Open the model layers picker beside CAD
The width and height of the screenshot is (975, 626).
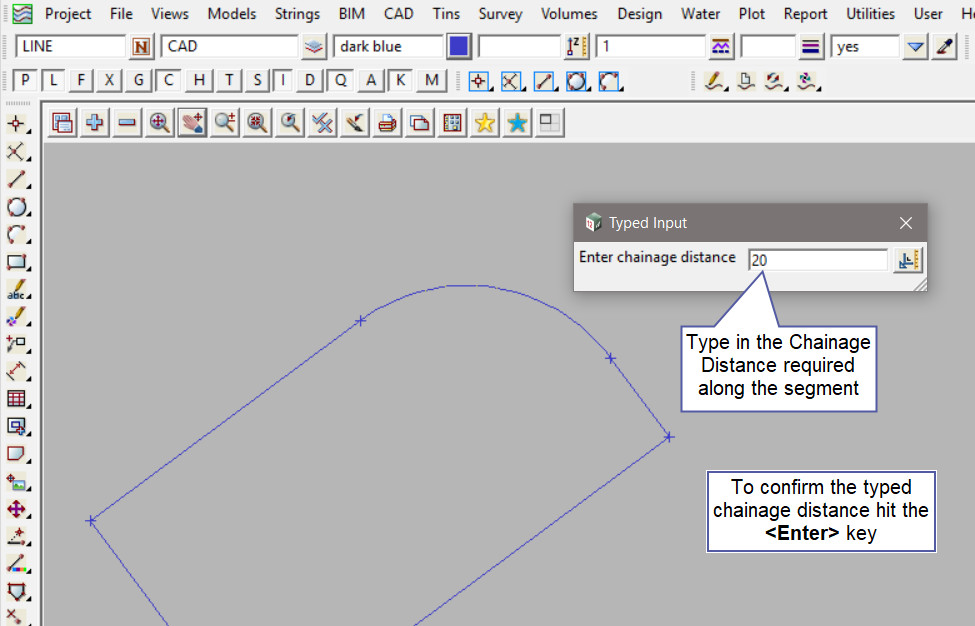pos(315,47)
